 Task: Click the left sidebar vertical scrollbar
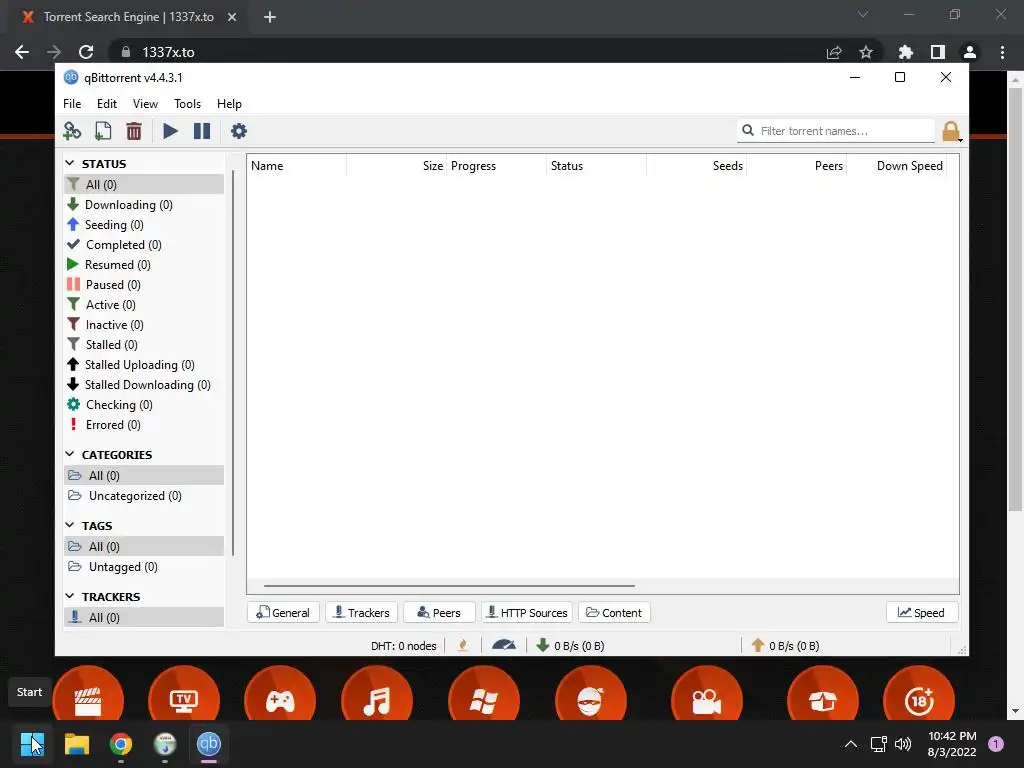click(x=232, y=362)
